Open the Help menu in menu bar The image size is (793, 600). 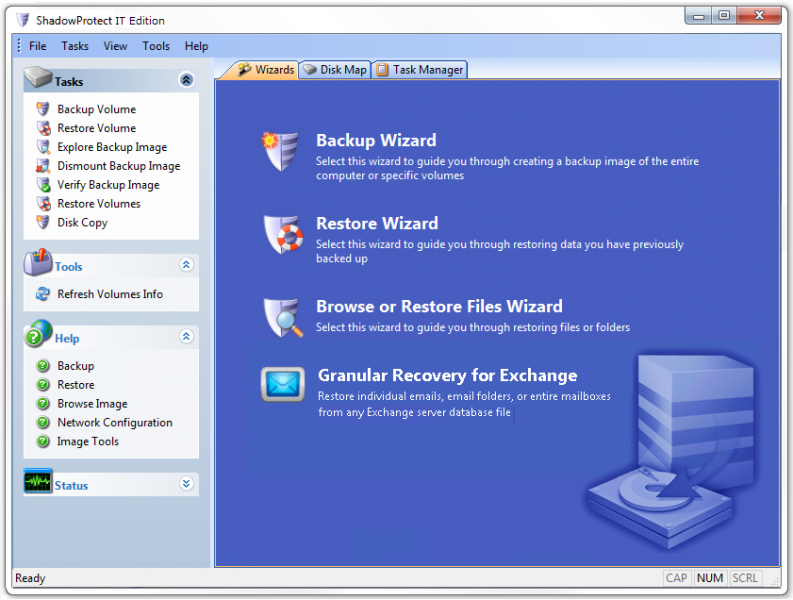(196, 46)
